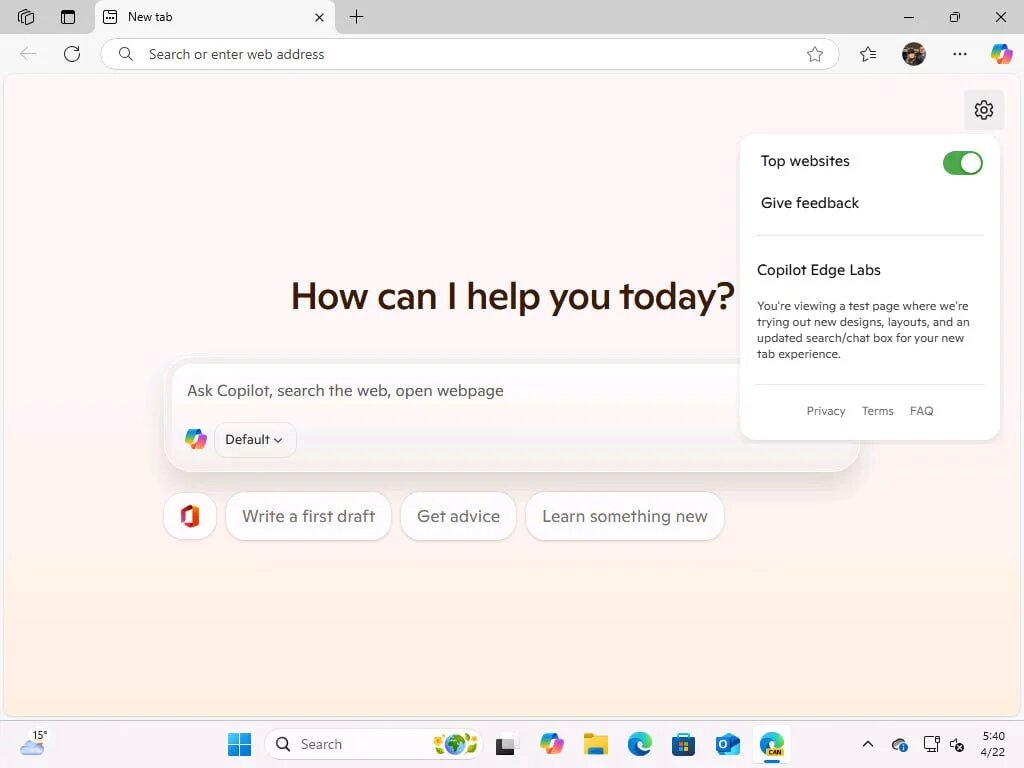Open the clock and date 5:40

pyautogui.click(x=993, y=744)
